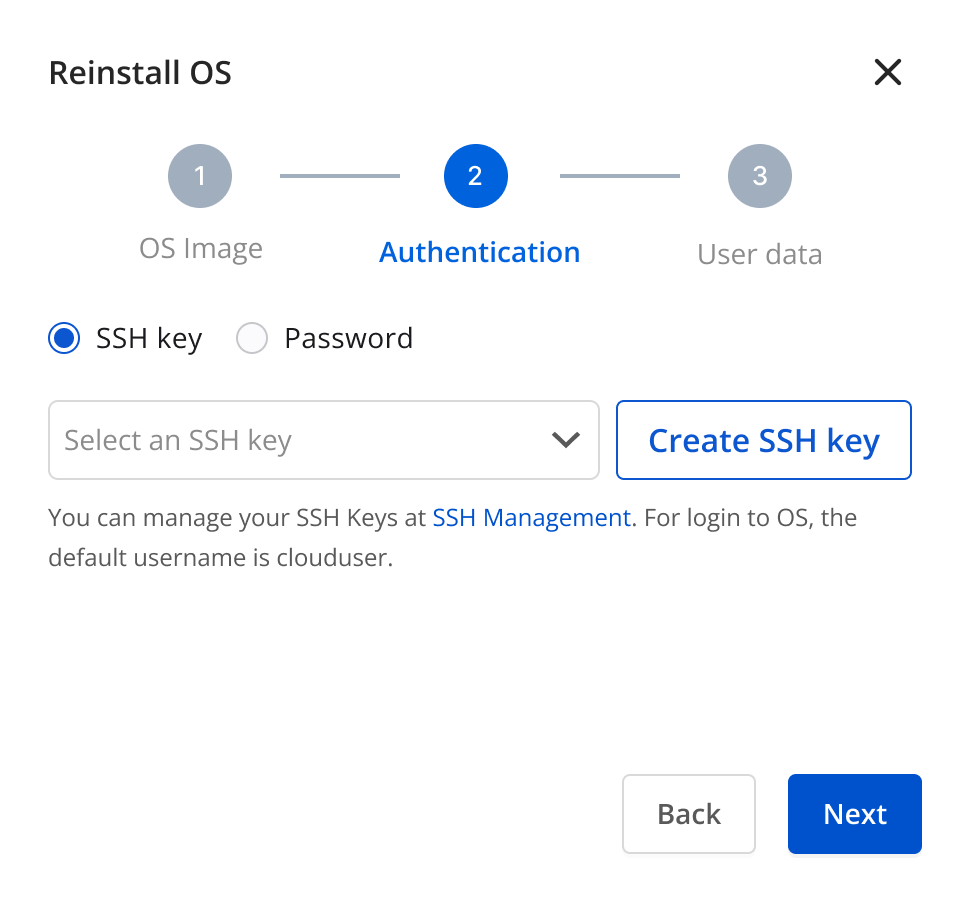Open the User data step label
960x902 pixels.
click(x=760, y=254)
